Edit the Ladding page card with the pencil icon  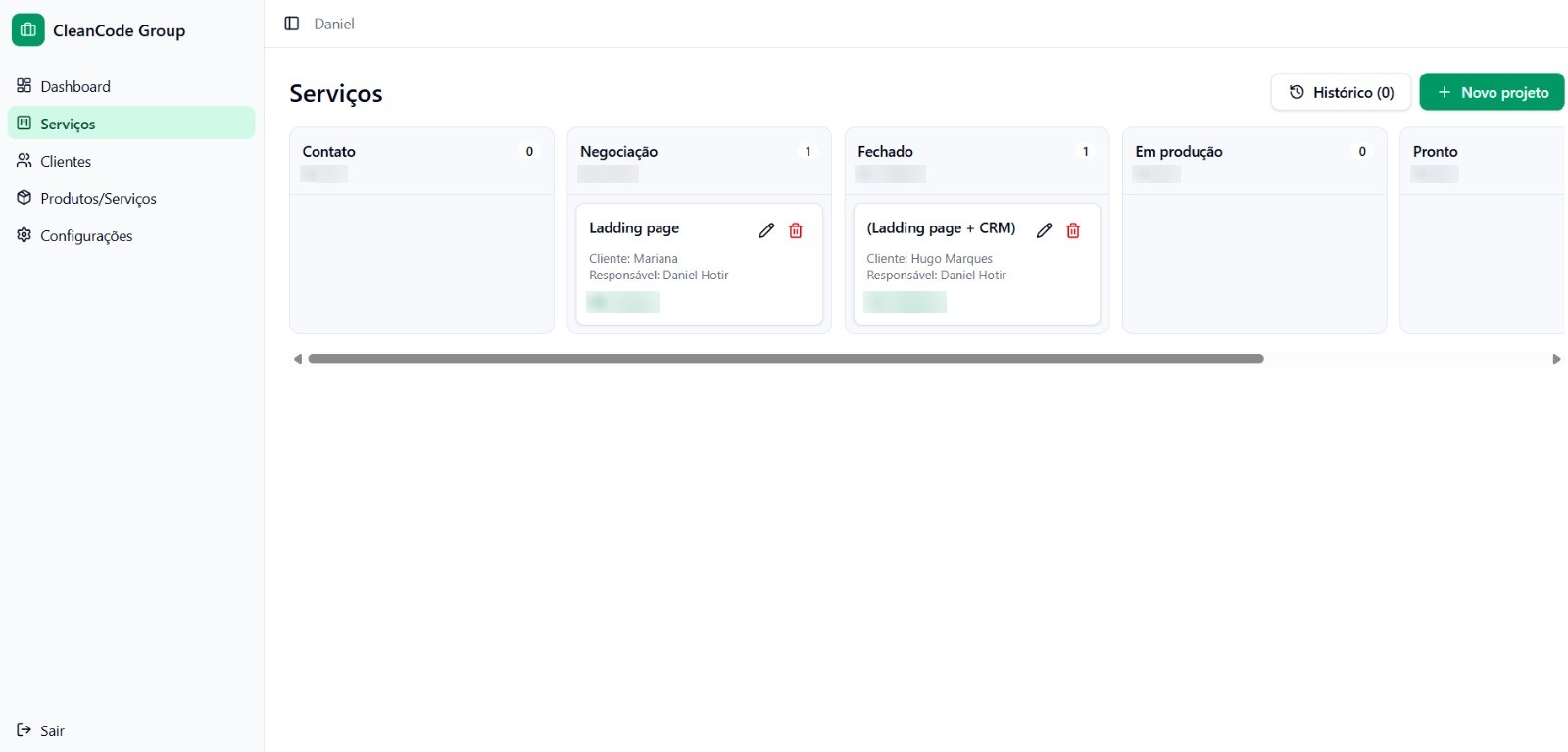pos(766,230)
